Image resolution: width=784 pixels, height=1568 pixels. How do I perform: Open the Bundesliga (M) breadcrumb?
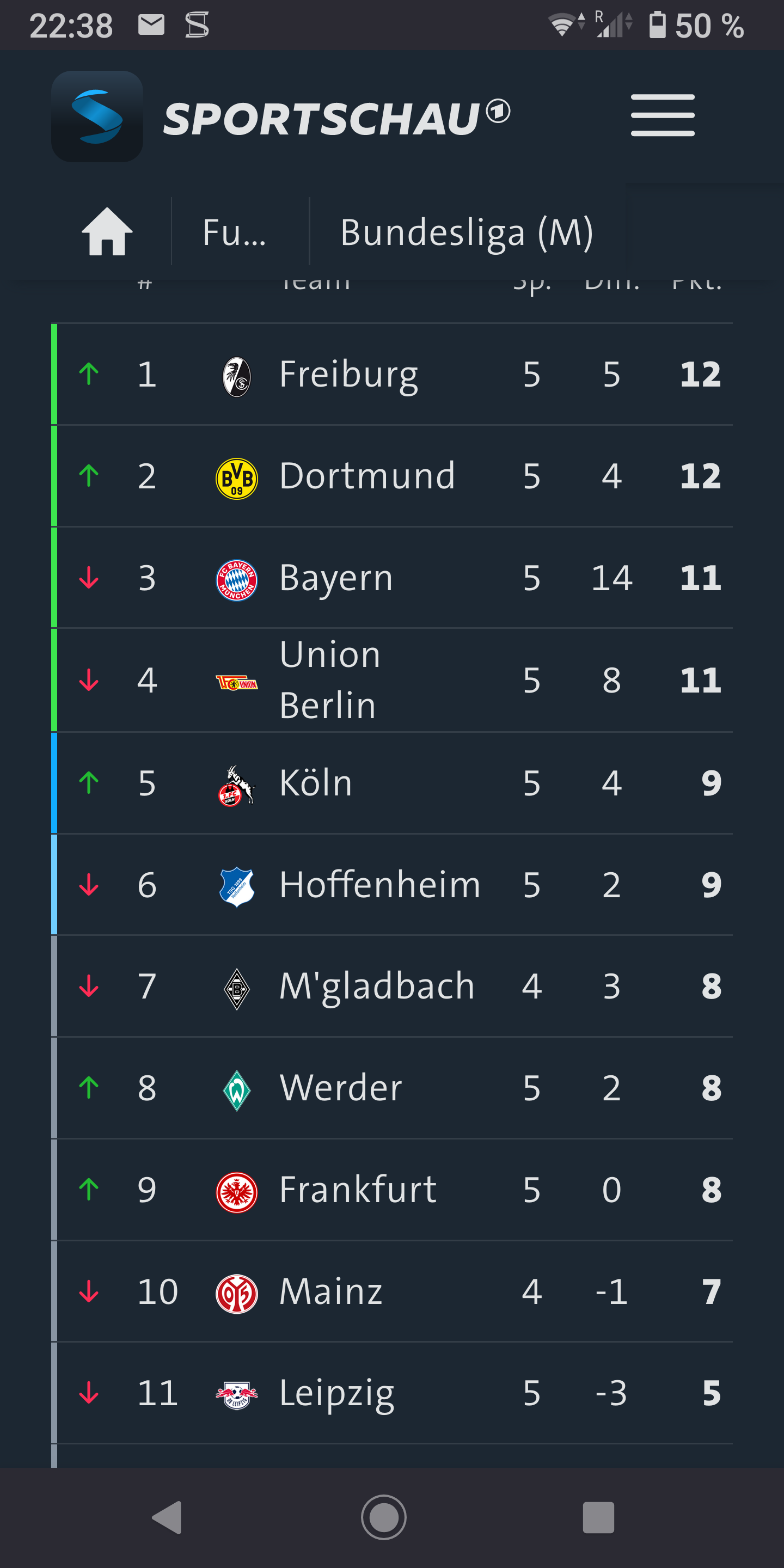coord(467,232)
